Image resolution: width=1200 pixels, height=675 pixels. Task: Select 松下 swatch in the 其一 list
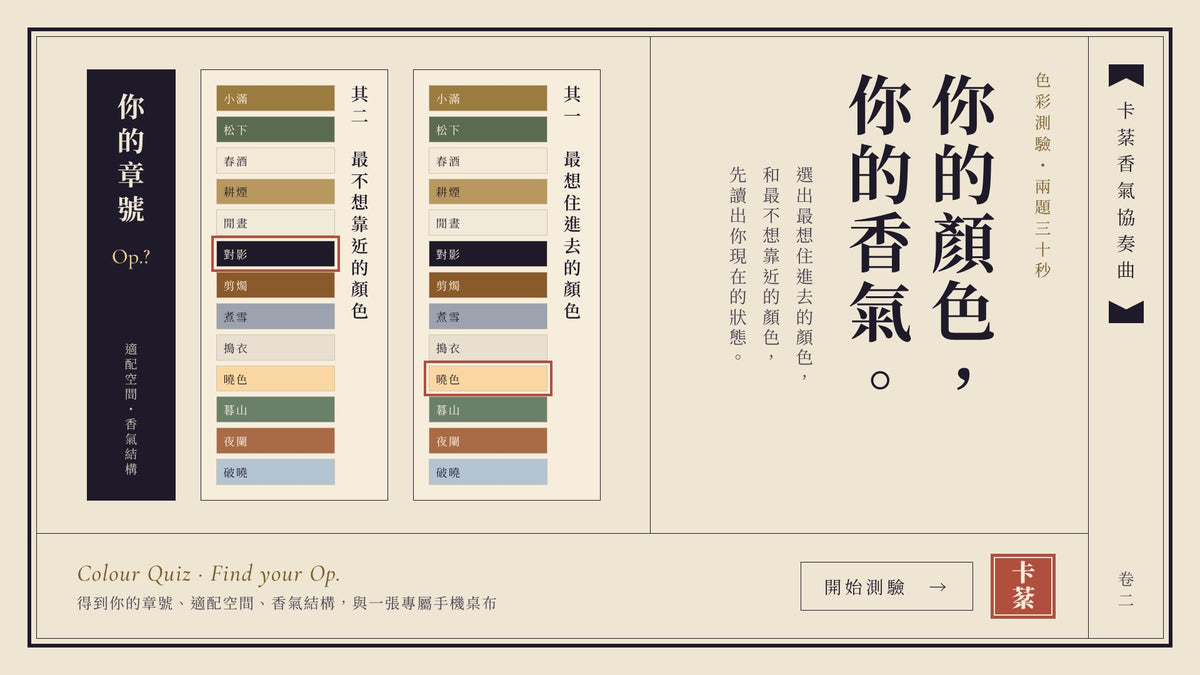[x=488, y=129]
